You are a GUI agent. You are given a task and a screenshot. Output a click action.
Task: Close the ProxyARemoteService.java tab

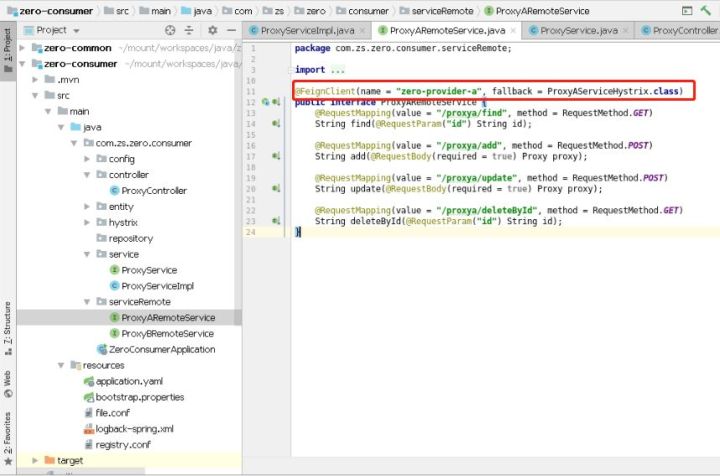pyautogui.click(x=513, y=31)
